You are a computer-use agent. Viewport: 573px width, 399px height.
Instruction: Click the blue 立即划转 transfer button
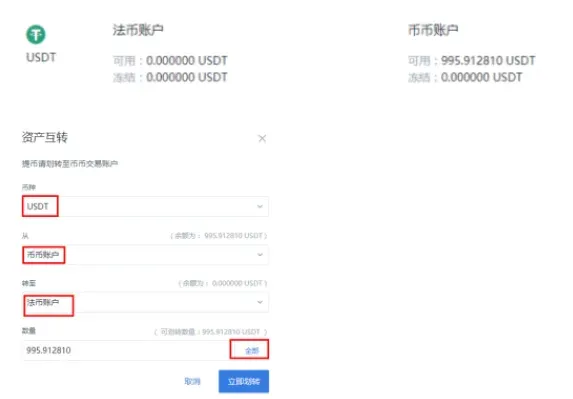[x=244, y=381]
